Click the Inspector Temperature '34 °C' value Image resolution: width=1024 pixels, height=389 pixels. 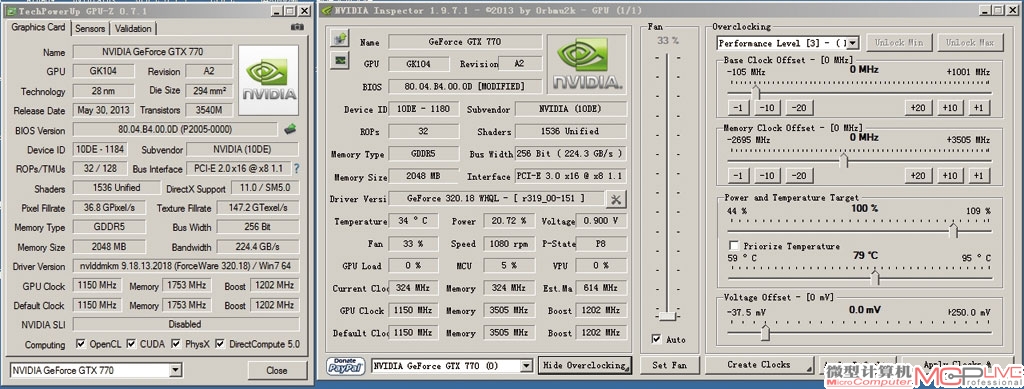(413, 221)
